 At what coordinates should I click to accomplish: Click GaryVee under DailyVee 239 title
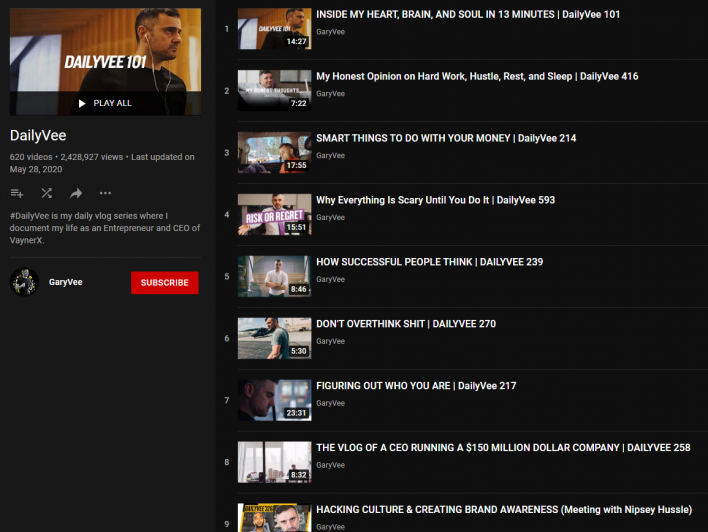(331, 280)
